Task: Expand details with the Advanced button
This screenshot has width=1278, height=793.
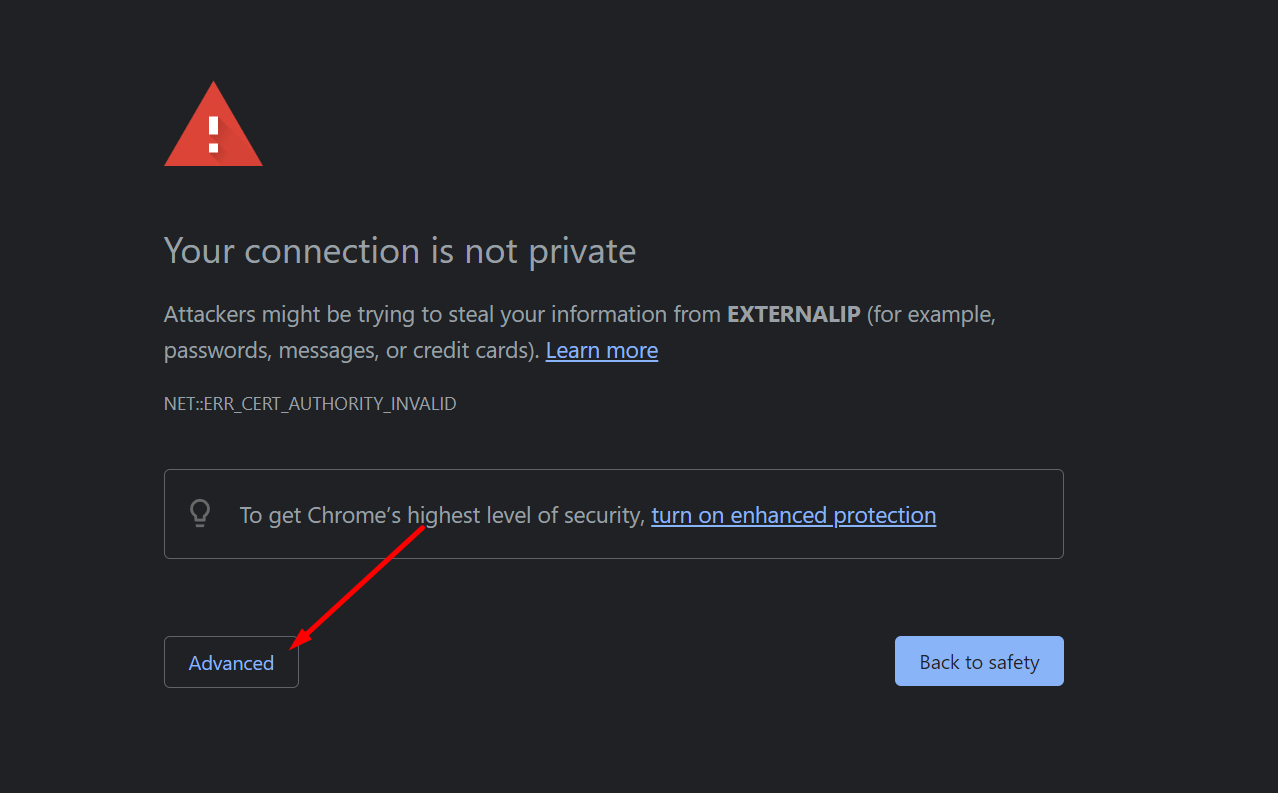Action: coord(231,662)
